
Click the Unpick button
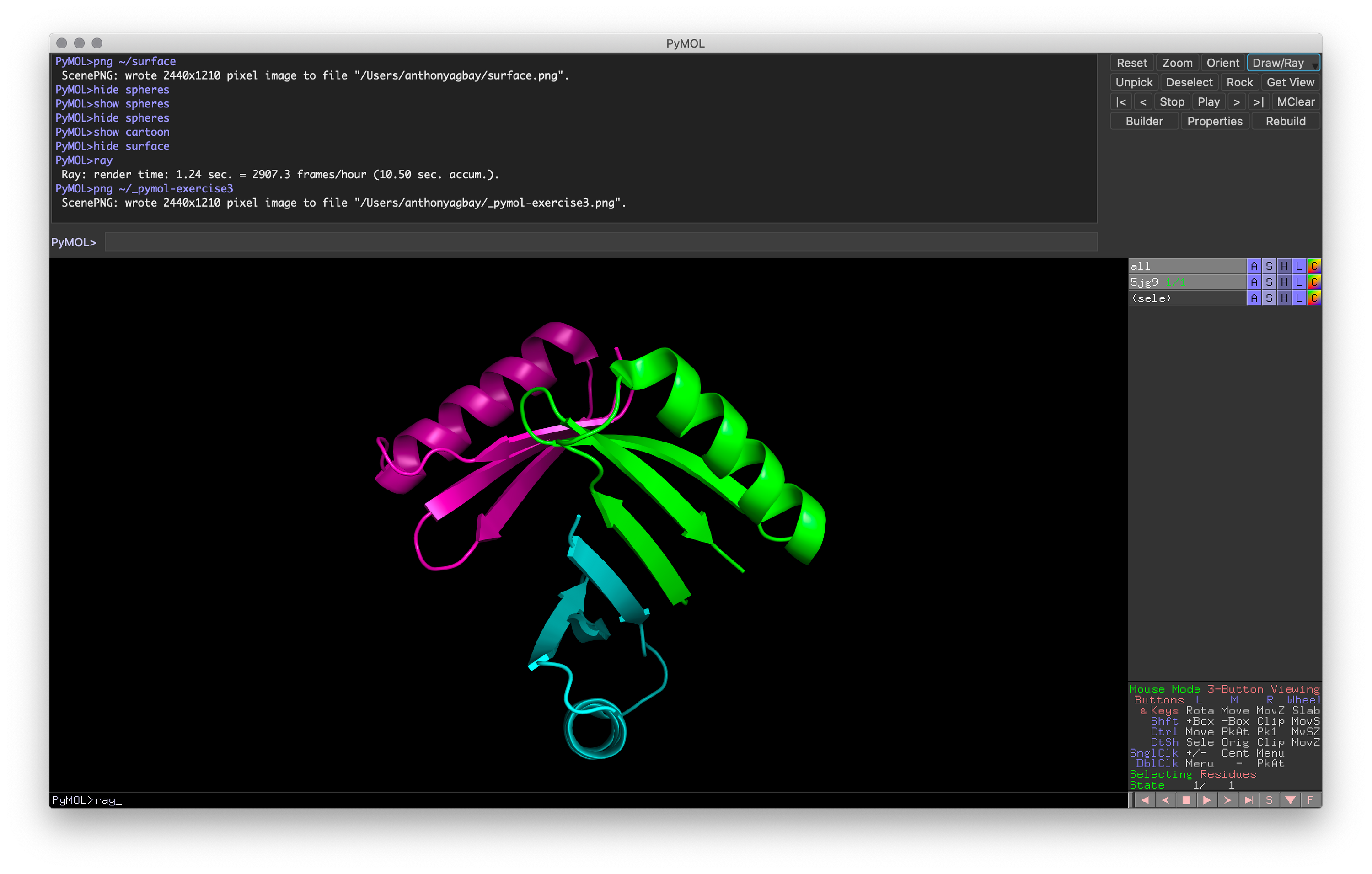(1134, 82)
